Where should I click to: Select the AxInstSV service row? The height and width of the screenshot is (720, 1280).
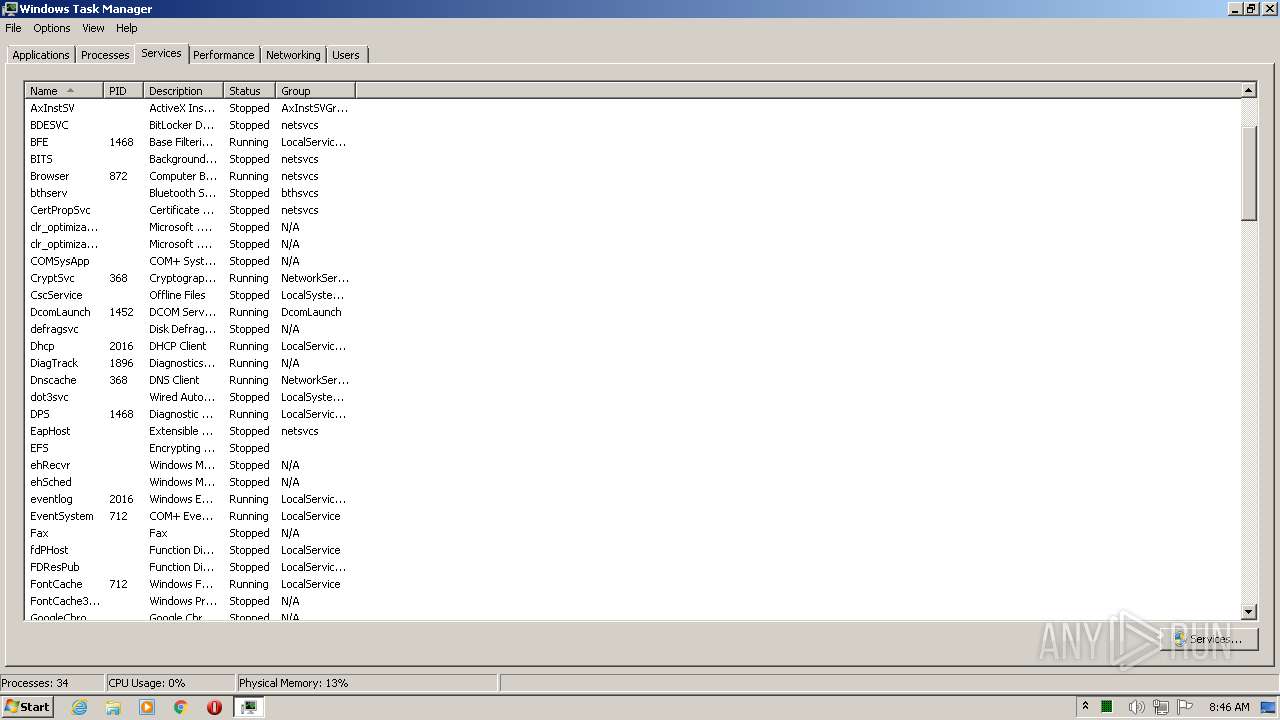click(190, 108)
